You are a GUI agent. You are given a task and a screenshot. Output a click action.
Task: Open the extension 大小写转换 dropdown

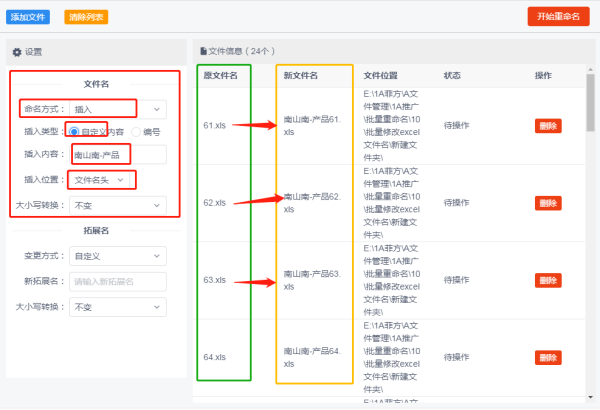[117, 306]
